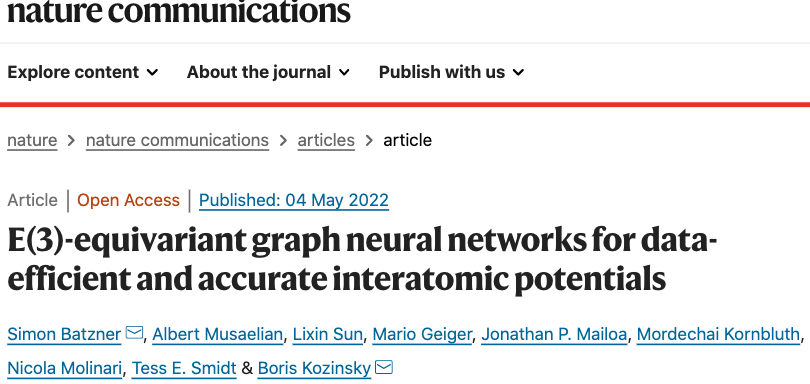This screenshot has height=384, width=810.
Task: Expand the Explore content dropdown
Action: click(x=83, y=72)
